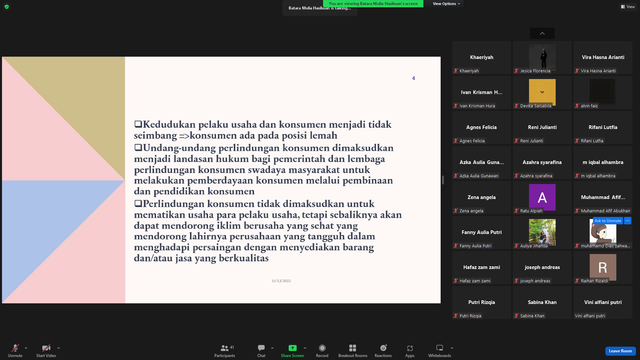Open the more options button beside Ask to Unmute

628,221
